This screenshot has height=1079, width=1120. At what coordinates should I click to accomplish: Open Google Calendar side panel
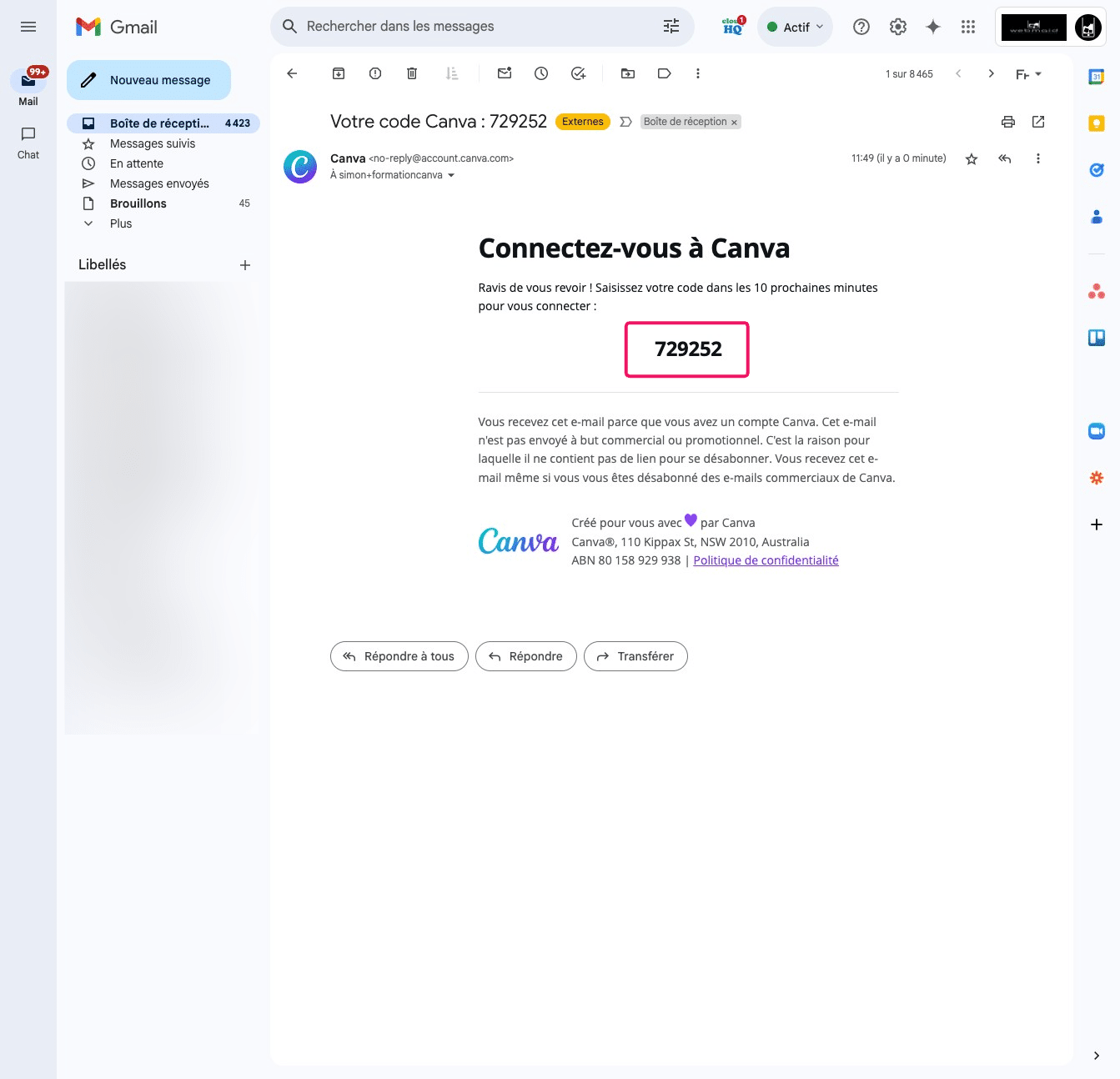click(1097, 75)
